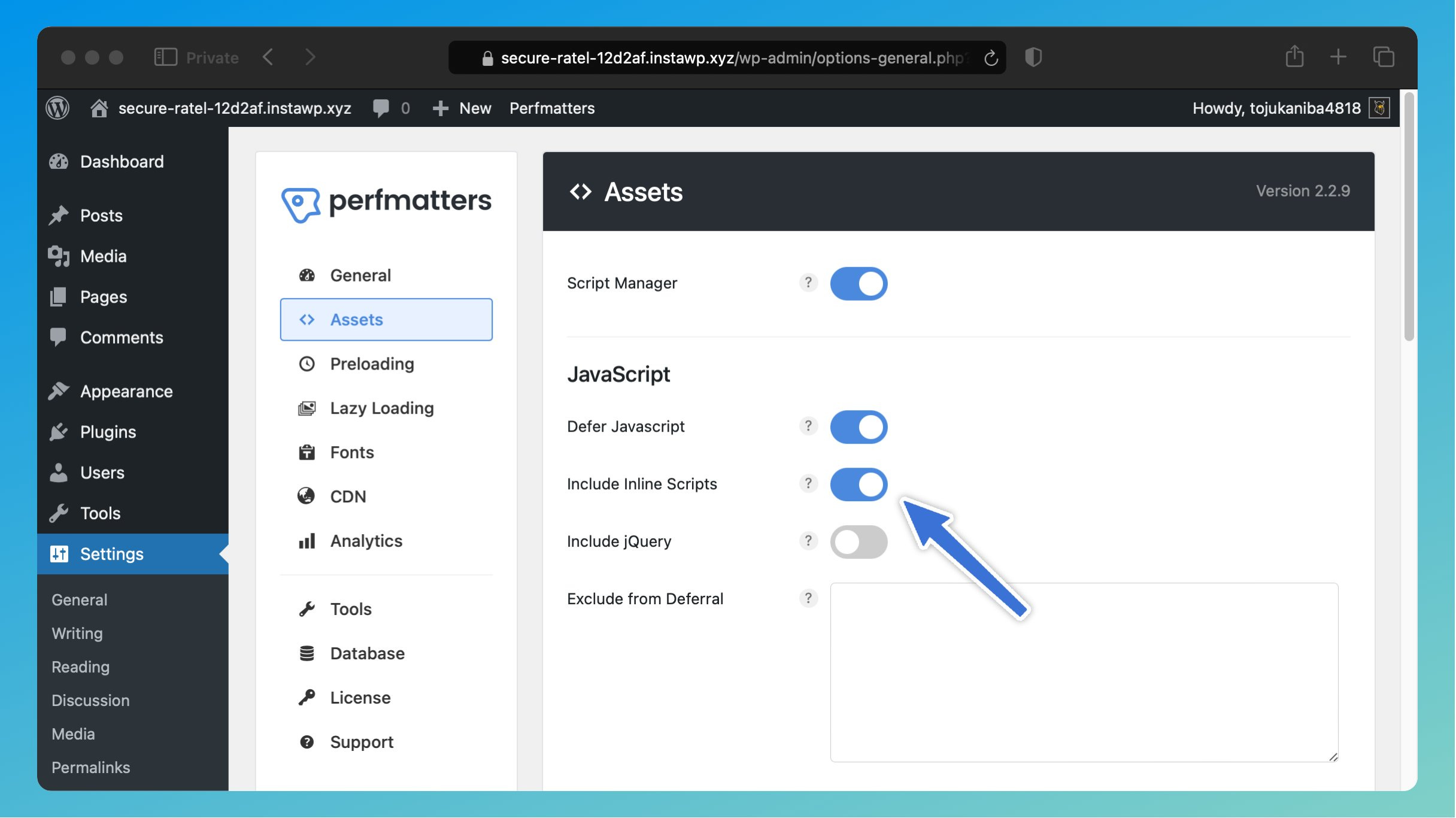Click the site name in admin bar

pyautogui.click(x=235, y=108)
